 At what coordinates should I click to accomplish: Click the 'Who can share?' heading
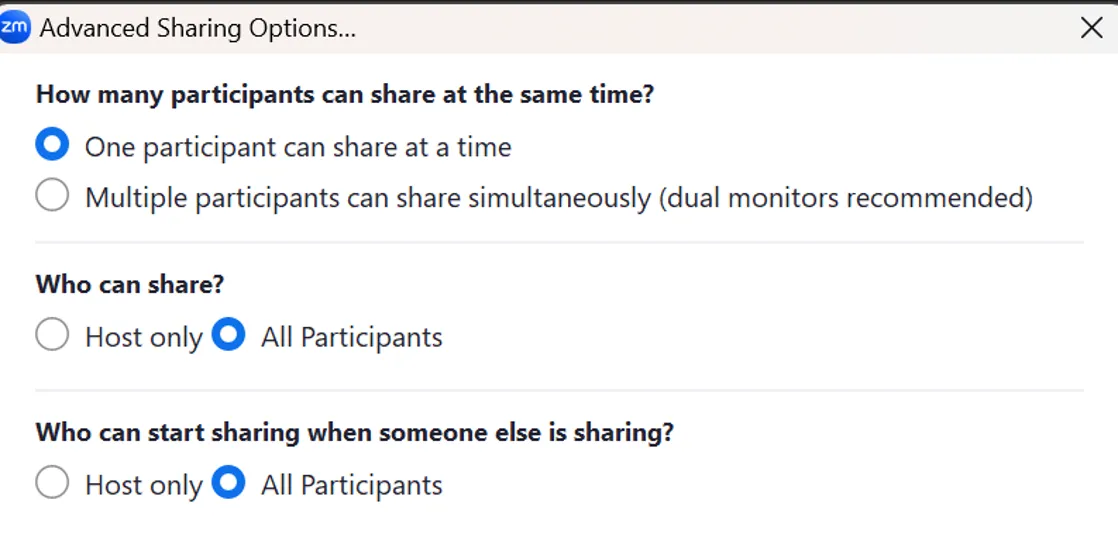130,285
